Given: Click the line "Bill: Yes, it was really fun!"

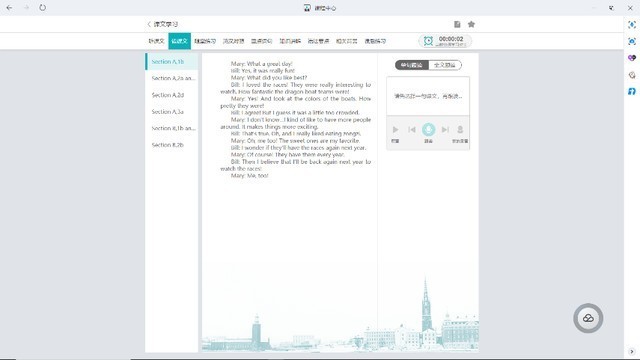Looking at the screenshot, I should pyautogui.click(x=262, y=71).
